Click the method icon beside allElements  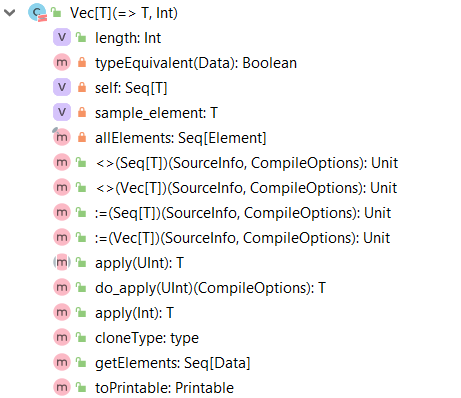coord(62,137)
